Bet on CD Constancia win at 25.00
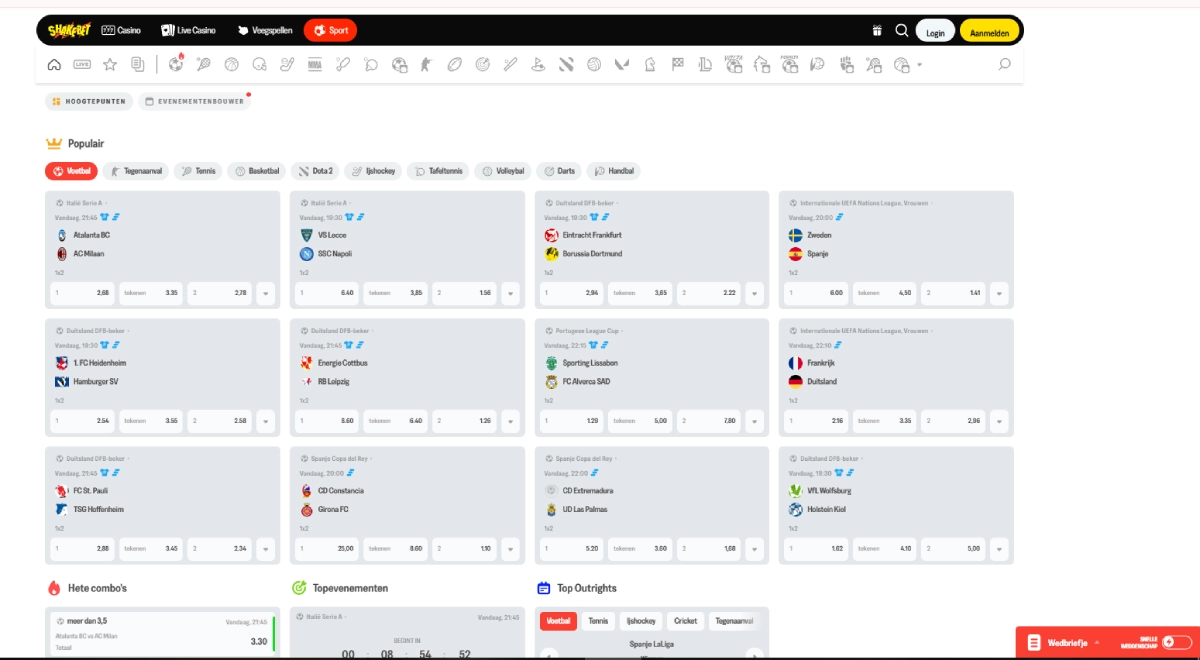1200x660 pixels. click(327, 549)
